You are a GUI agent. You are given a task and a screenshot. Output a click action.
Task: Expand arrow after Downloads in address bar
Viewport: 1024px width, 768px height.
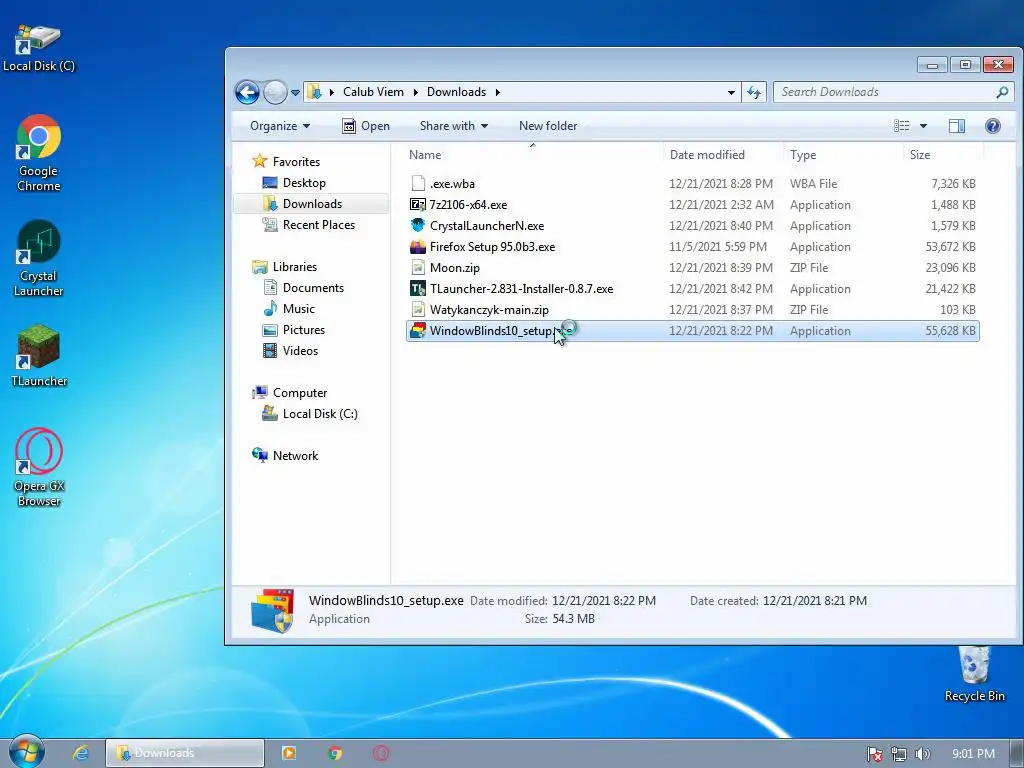498,92
